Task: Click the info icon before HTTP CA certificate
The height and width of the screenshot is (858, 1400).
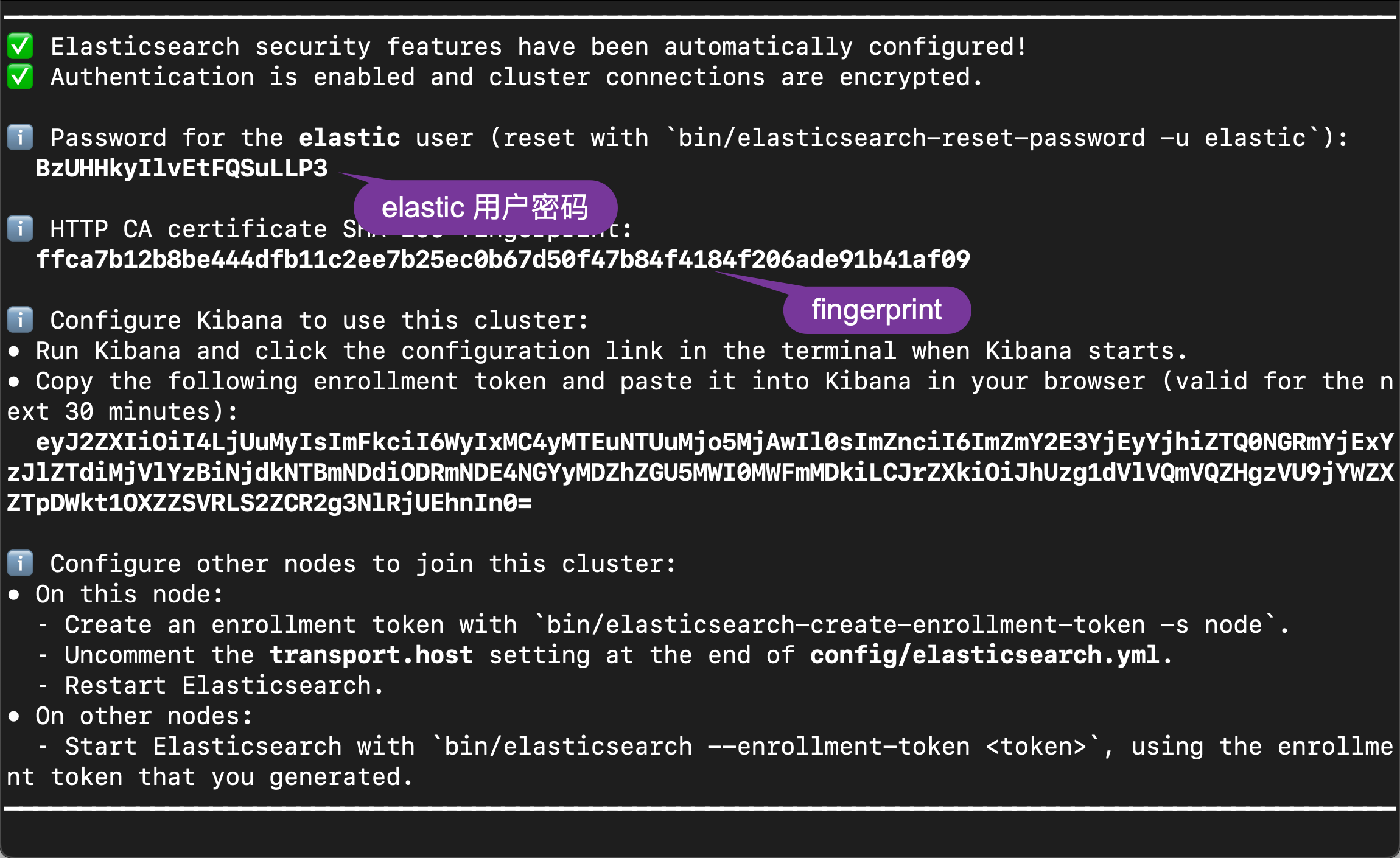Action: click(x=20, y=229)
